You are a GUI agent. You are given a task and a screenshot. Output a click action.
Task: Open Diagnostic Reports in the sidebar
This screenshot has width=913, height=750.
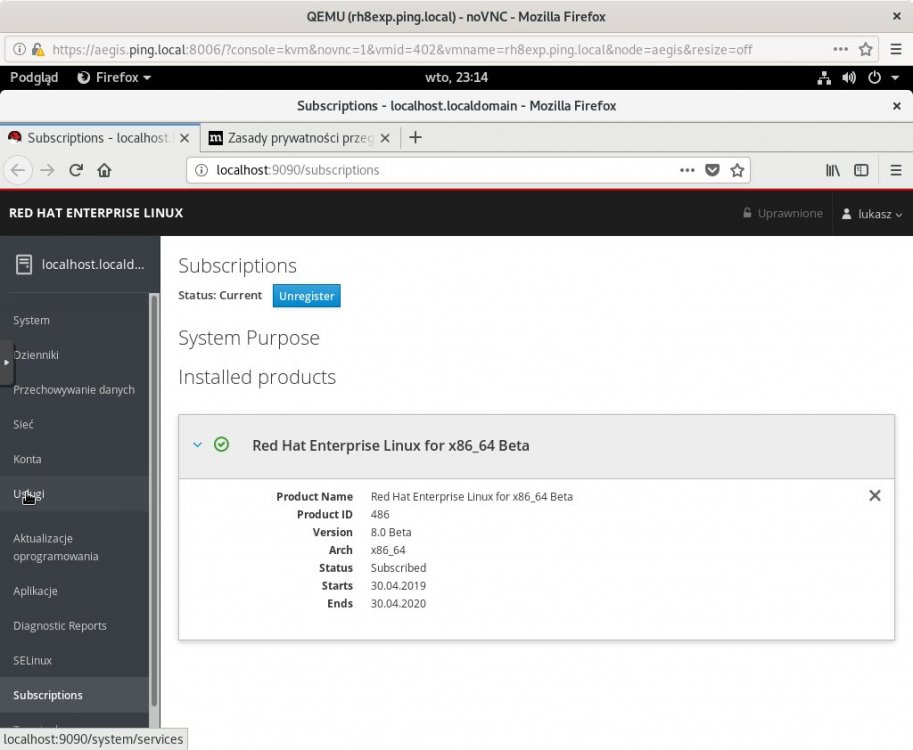60,626
